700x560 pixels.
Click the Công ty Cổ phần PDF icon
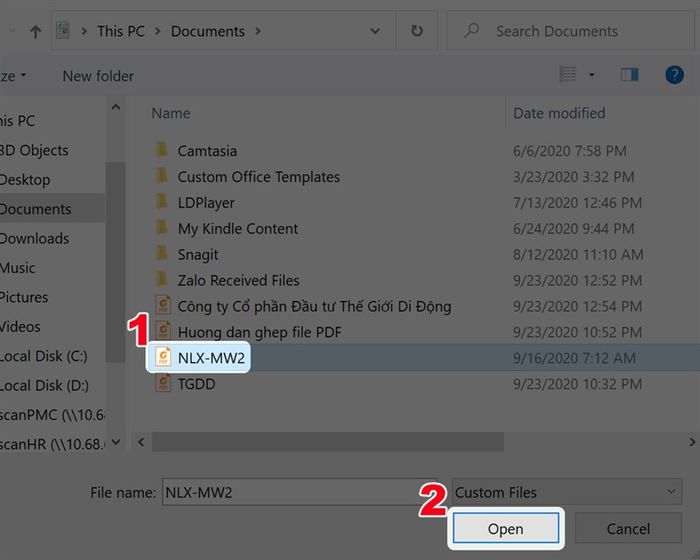tap(163, 305)
